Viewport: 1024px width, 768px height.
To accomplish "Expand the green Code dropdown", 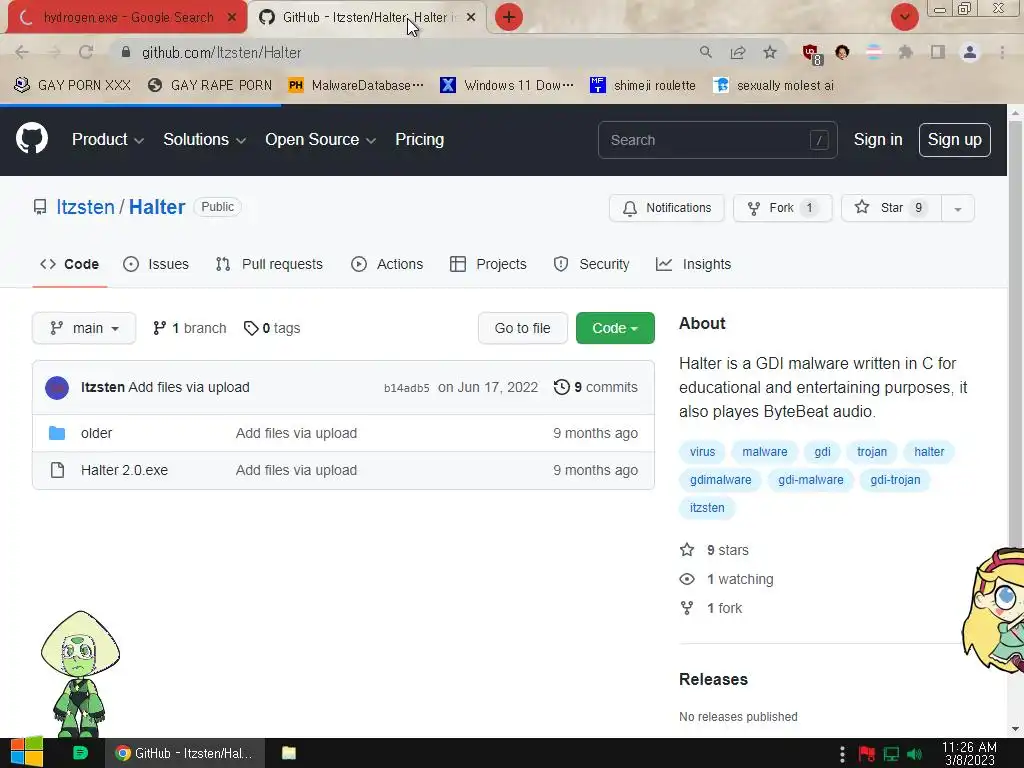I will (615, 328).
